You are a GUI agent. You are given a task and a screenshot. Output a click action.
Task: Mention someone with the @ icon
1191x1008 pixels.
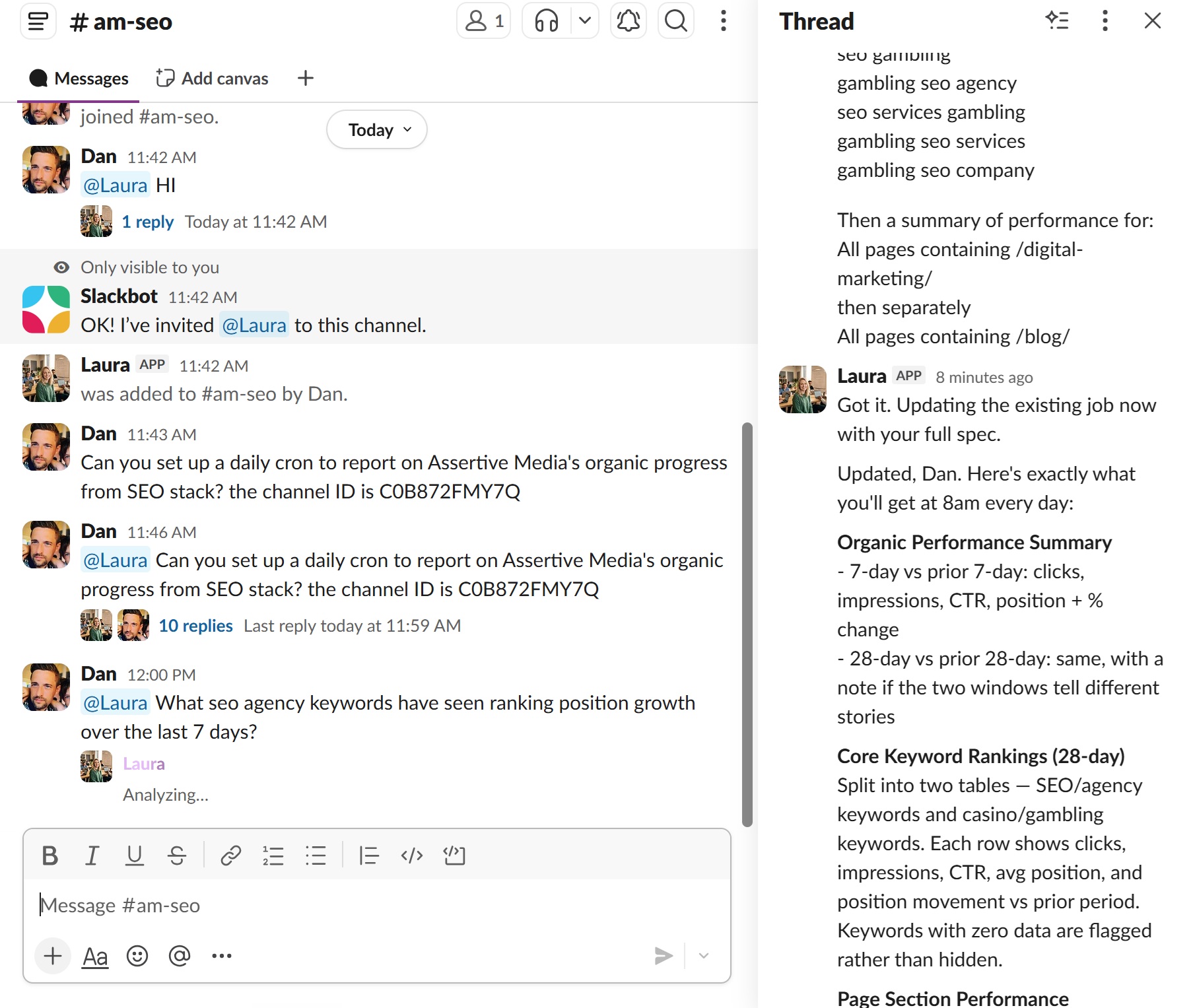pyautogui.click(x=180, y=956)
